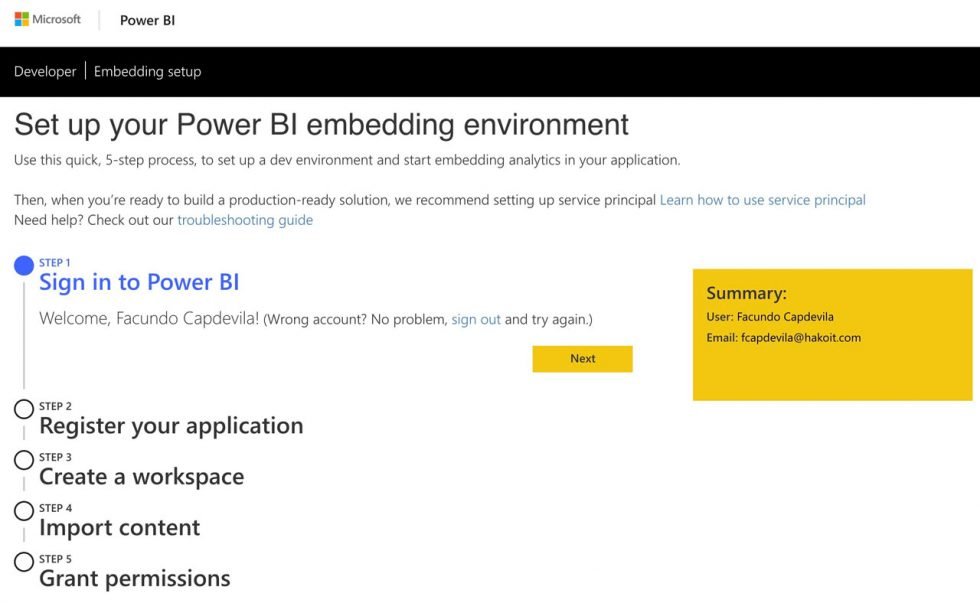Click the Sign in to Power BI heading
The width and height of the screenshot is (980, 603).
tap(139, 282)
